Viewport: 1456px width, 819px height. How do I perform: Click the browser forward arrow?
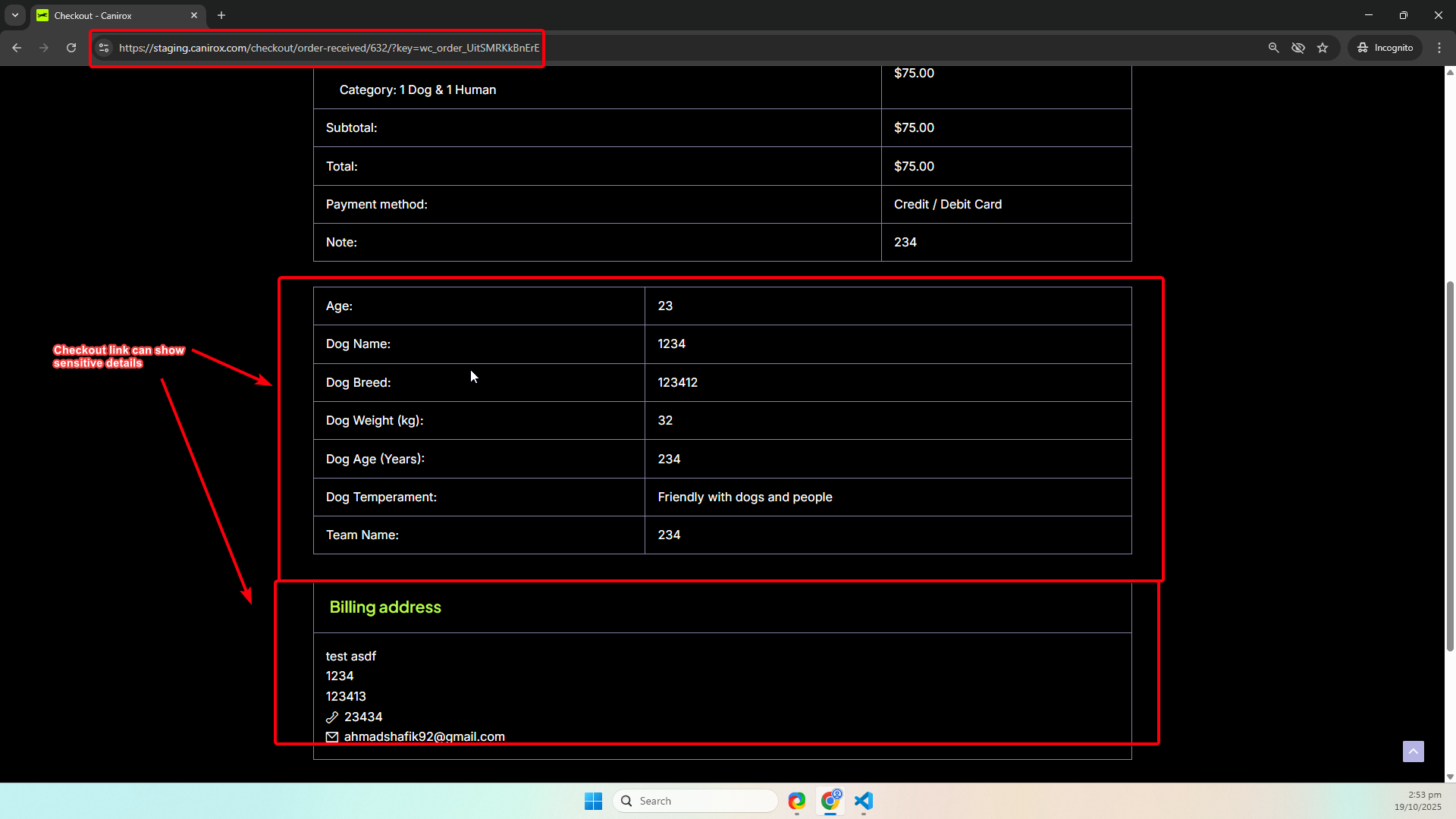[44, 48]
